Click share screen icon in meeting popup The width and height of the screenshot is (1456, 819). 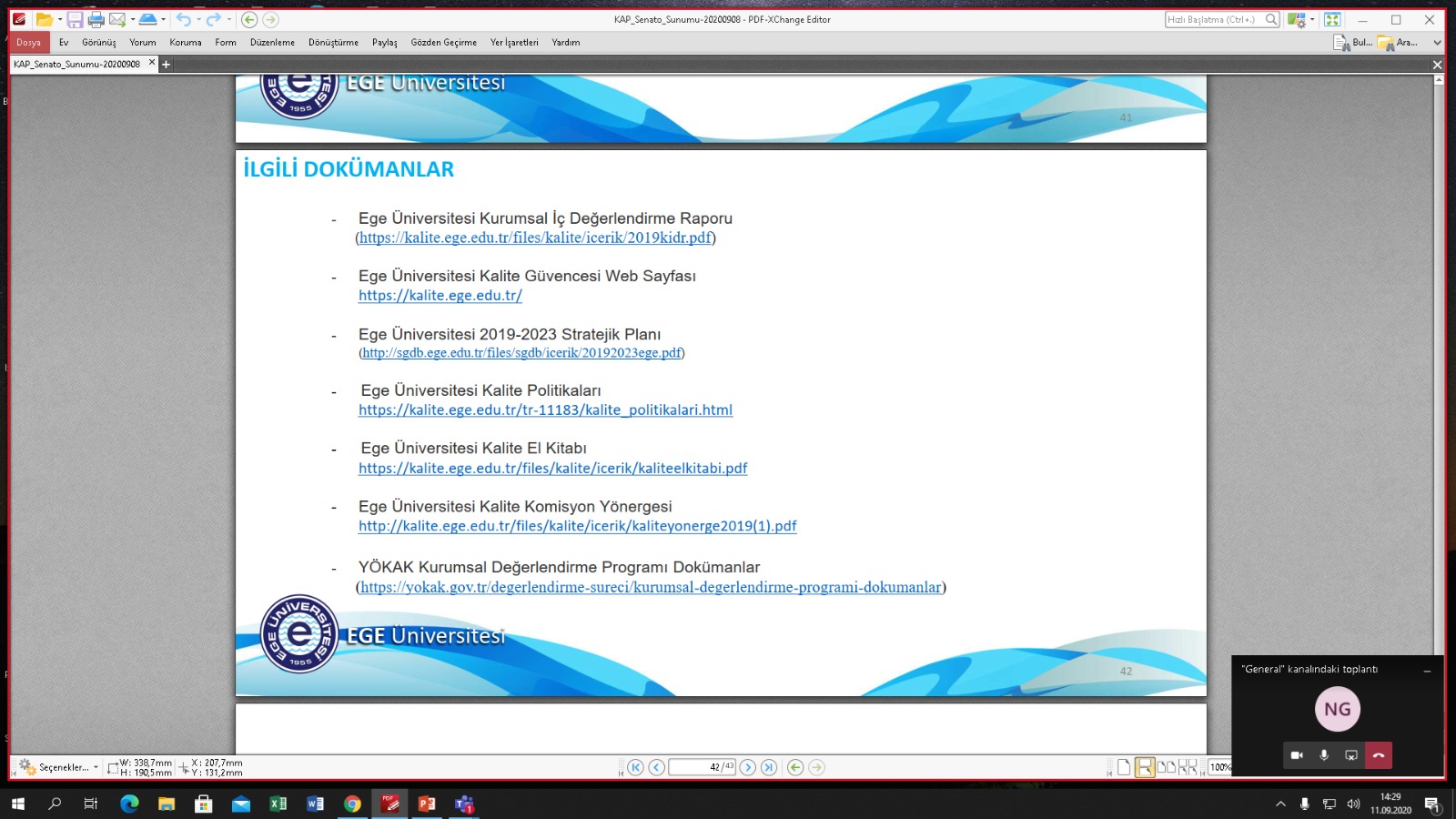(x=1351, y=755)
